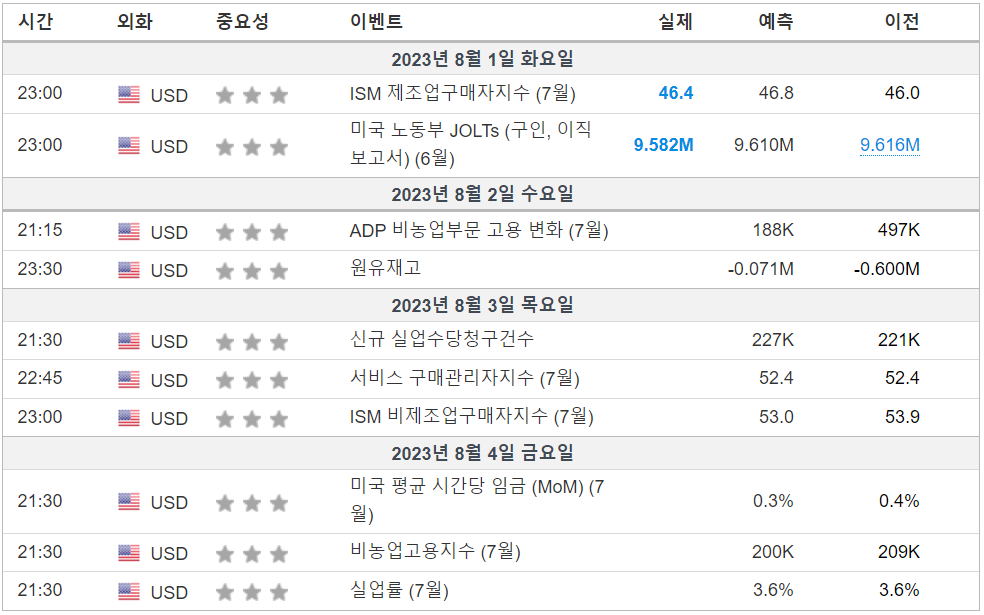The width and height of the screenshot is (984, 615).
Task: Click the 시간 column header
Action: coord(36,21)
